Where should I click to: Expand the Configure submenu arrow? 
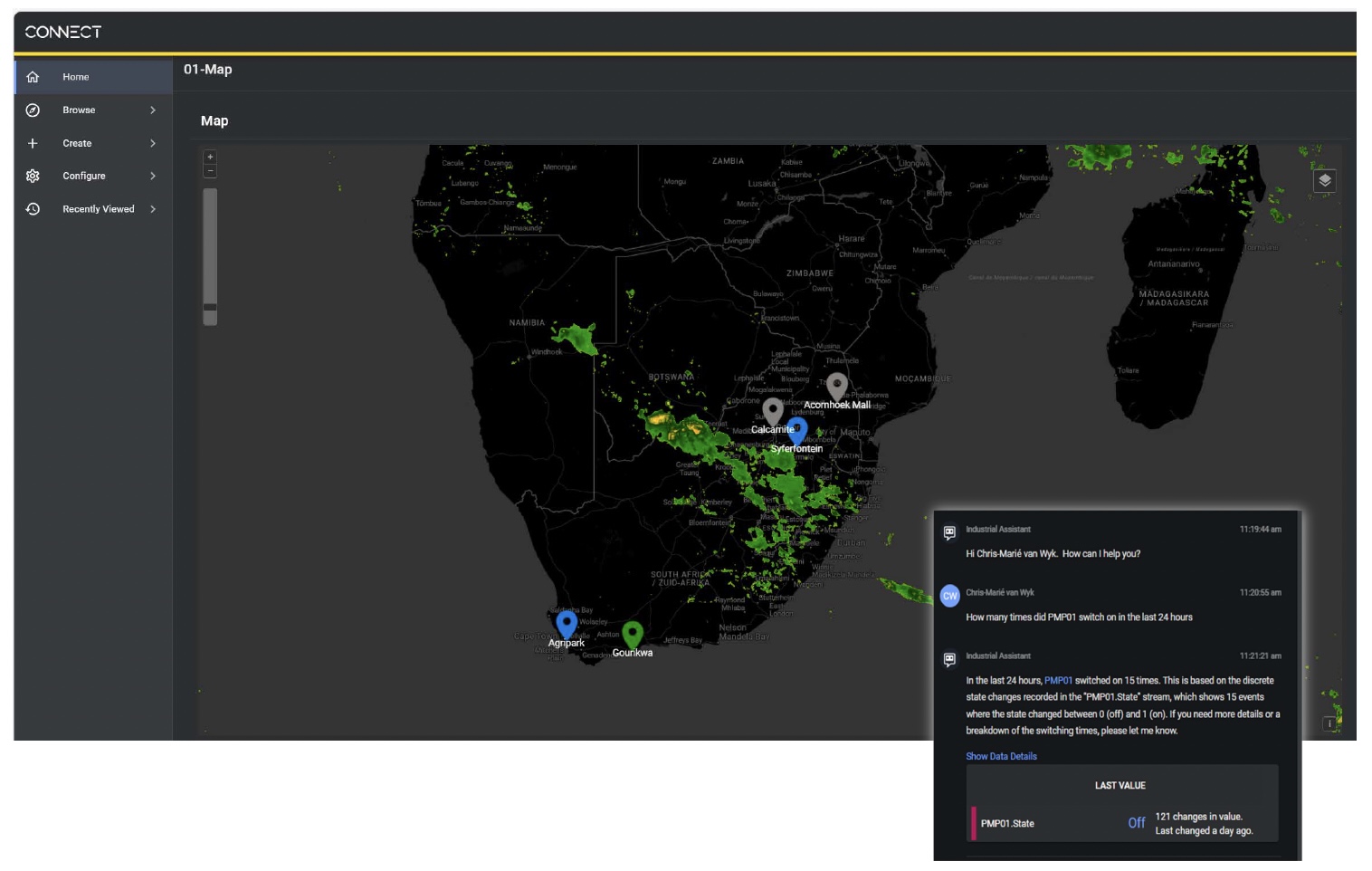click(153, 176)
